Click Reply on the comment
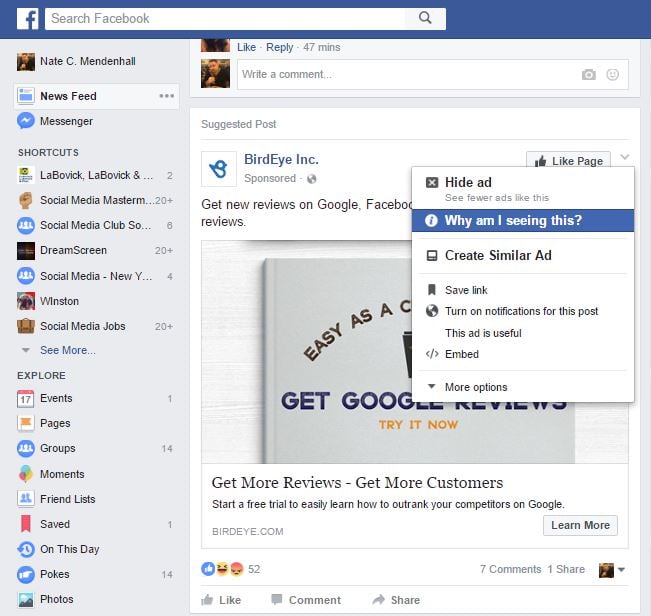Image resolution: width=651 pixels, height=616 pixels. (279, 47)
